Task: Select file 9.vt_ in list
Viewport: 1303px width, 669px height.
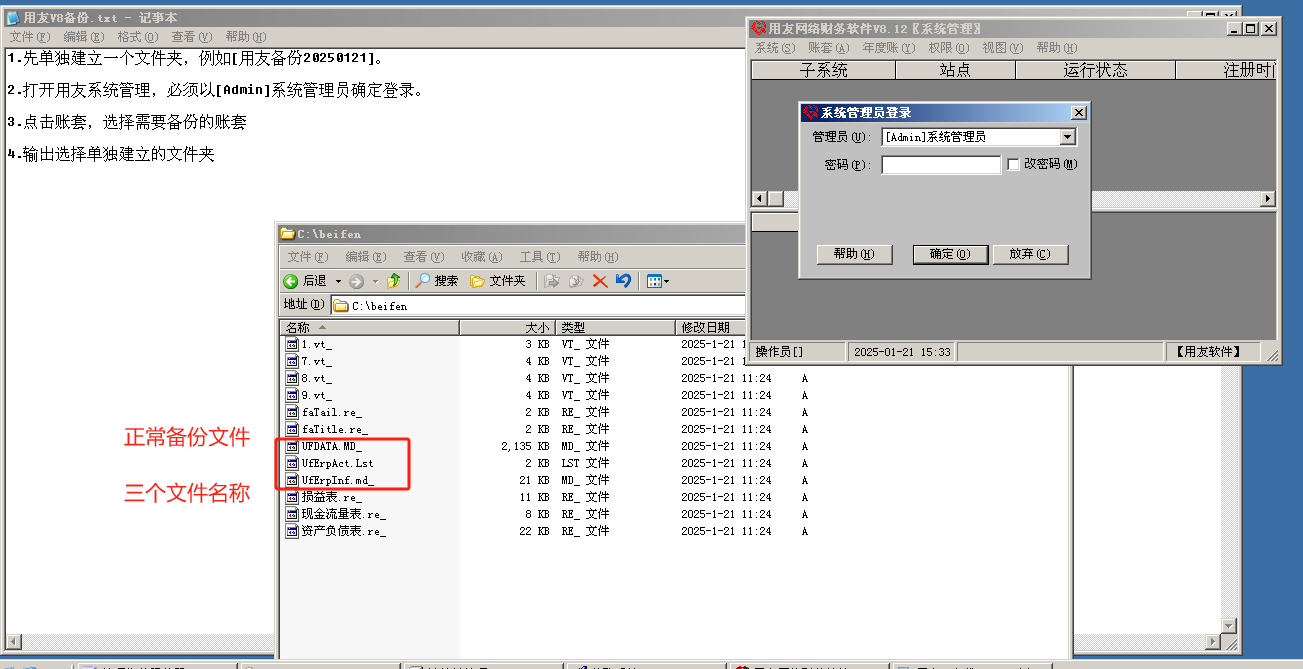Action: (316, 395)
